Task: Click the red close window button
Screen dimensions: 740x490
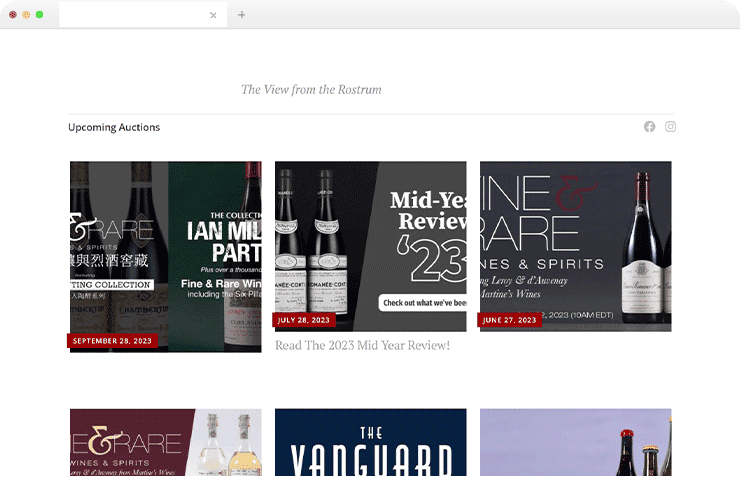Action: [13, 15]
